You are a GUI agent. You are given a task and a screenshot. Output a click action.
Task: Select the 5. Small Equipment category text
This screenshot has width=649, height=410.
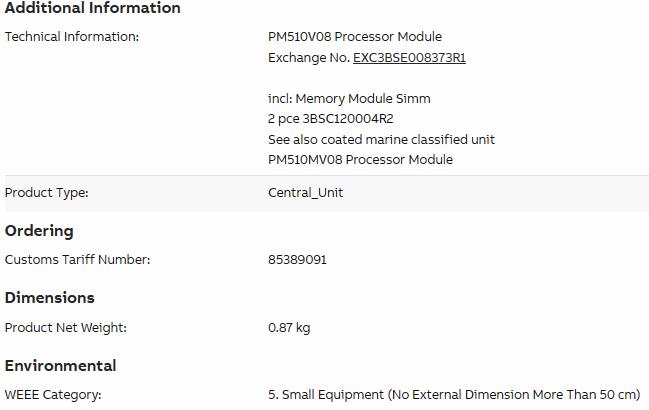pyautogui.click(x=454, y=395)
